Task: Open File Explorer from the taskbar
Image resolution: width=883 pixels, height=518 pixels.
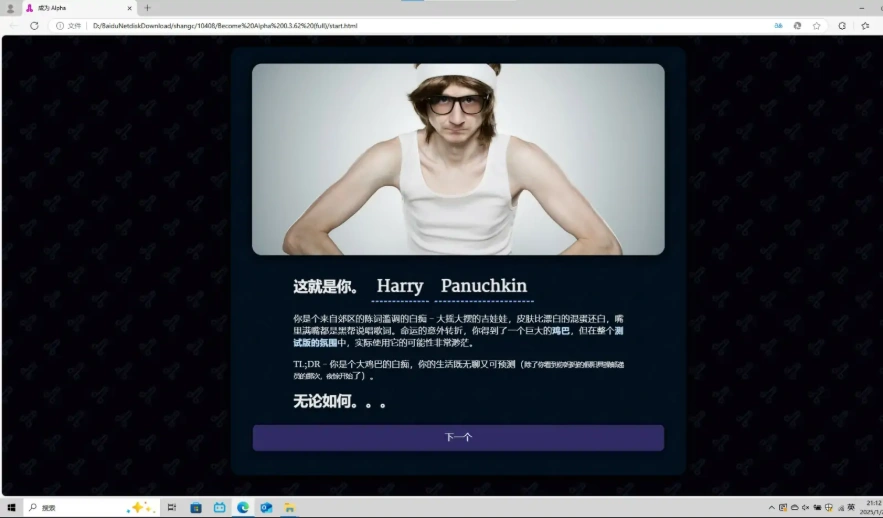Action: (289, 508)
